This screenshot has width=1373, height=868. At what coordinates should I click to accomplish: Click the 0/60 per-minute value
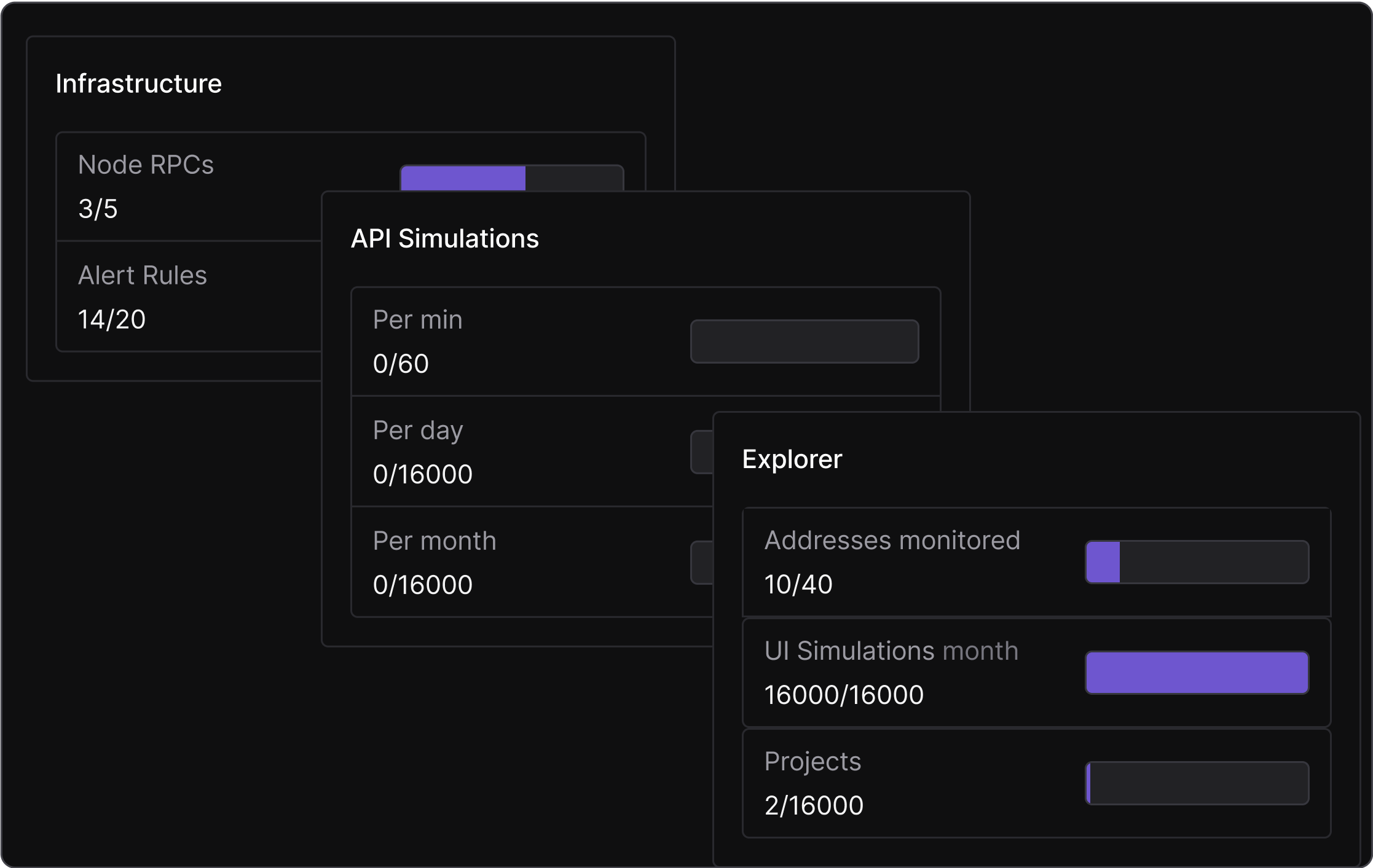[x=400, y=364]
